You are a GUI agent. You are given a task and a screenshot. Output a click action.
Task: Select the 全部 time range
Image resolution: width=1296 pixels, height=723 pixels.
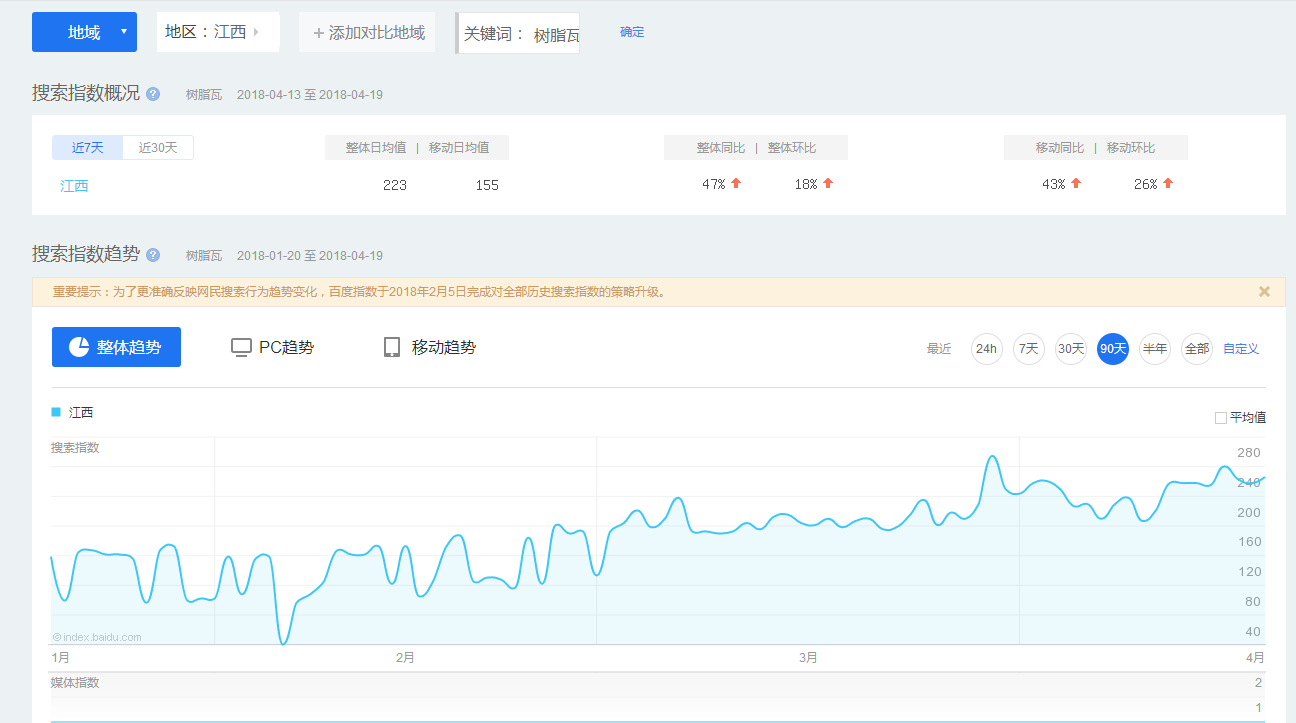(1196, 348)
